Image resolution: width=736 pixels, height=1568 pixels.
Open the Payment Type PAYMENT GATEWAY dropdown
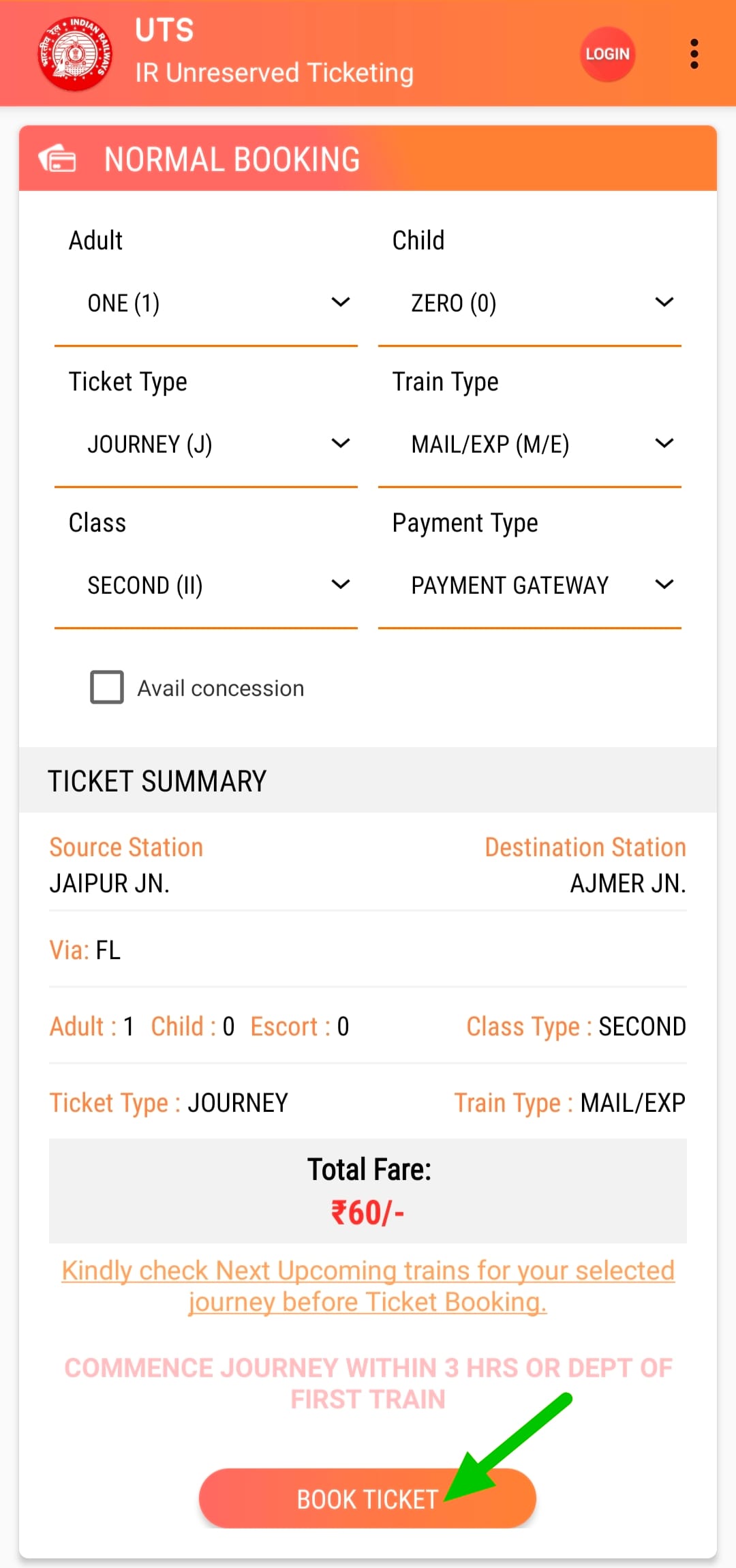tap(530, 586)
